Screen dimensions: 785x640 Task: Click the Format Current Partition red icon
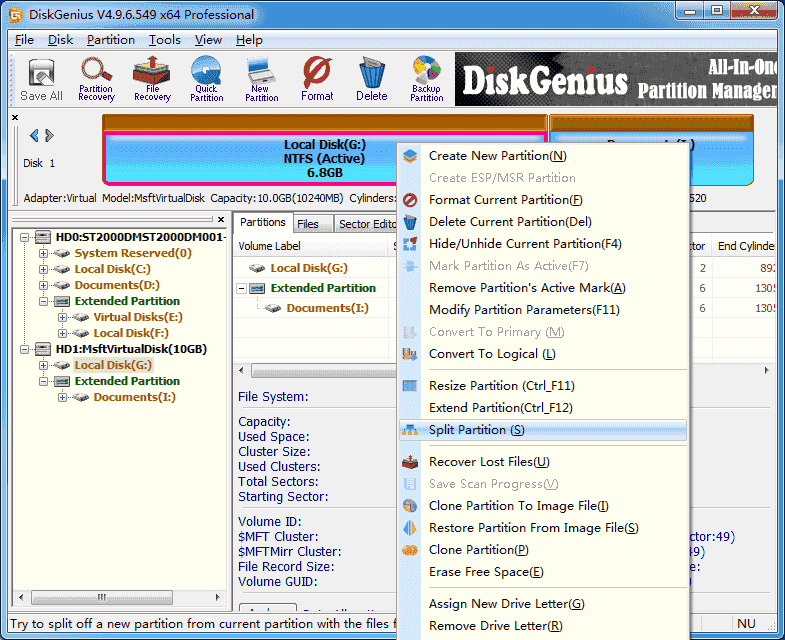coord(410,200)
